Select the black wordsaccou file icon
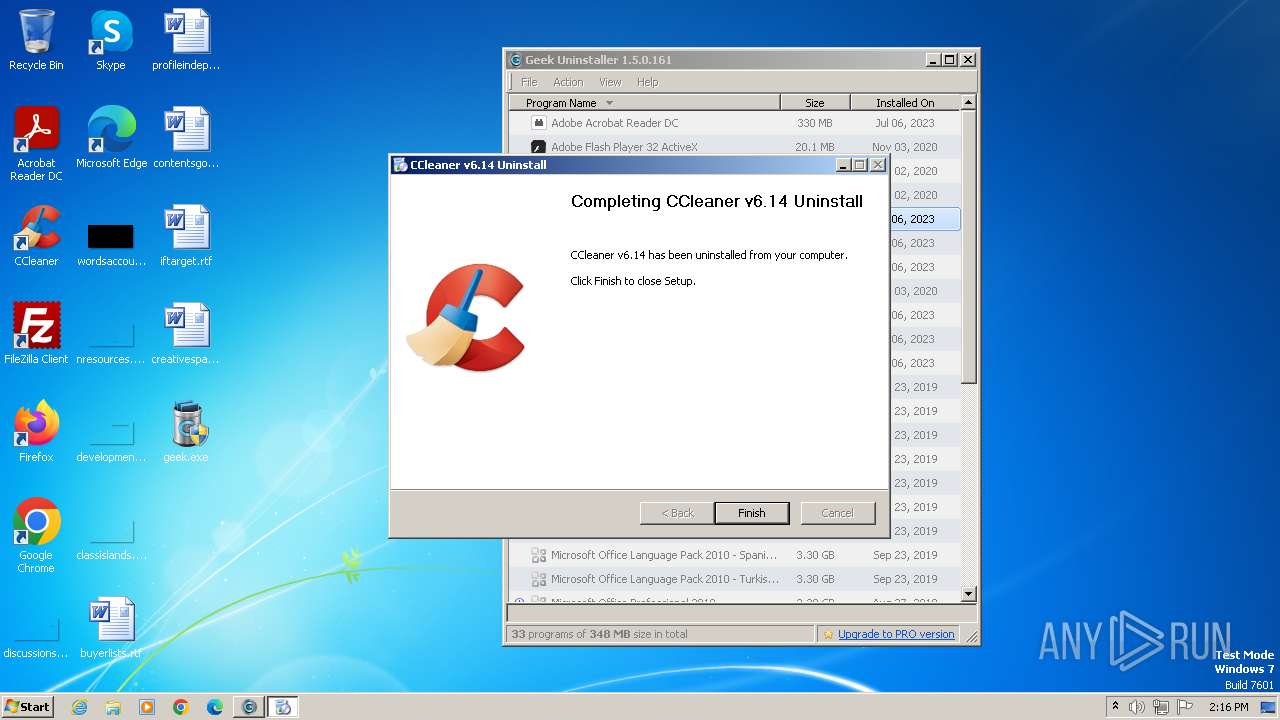Screen dimensions: 1280x720 click(x=110, y=237)
